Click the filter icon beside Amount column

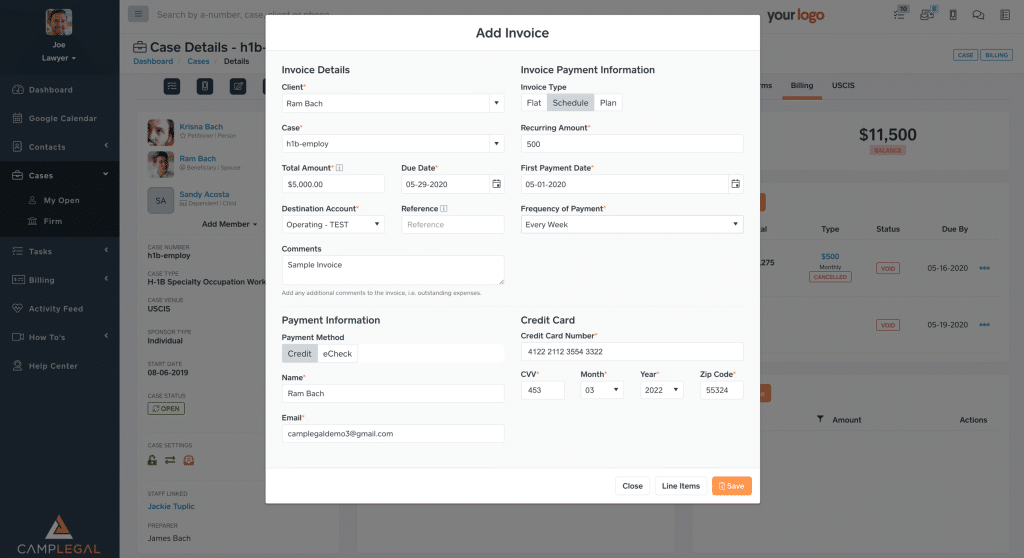point(820,419)
